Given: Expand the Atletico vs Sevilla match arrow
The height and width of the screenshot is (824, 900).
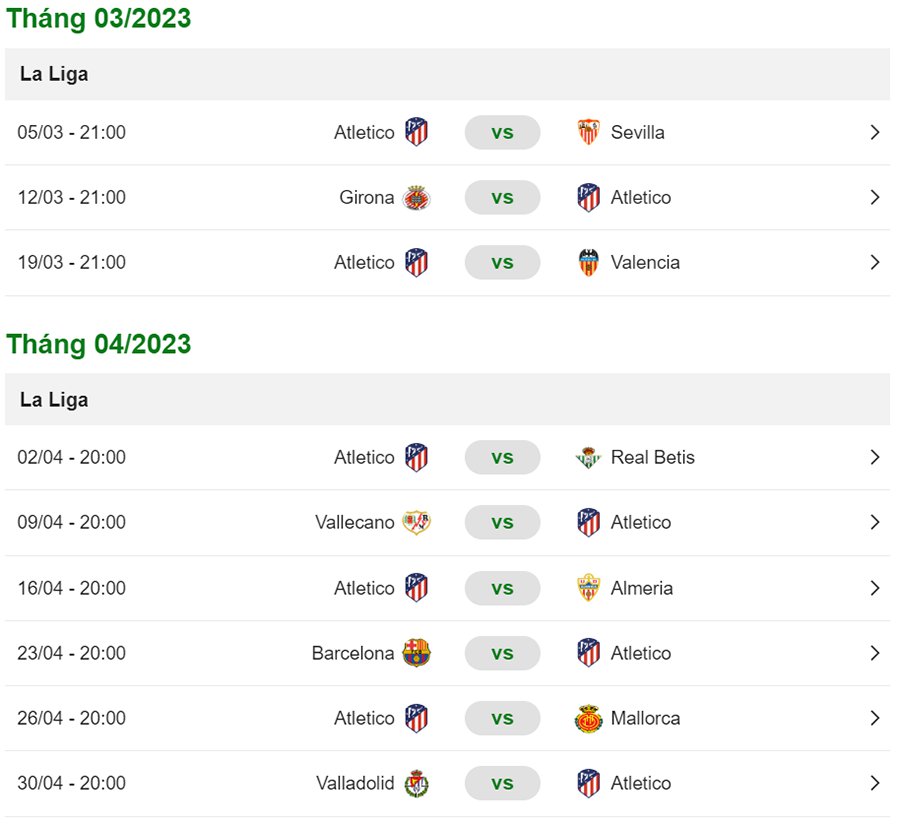Looking at the screenshot, I should [x=875, y=132].
